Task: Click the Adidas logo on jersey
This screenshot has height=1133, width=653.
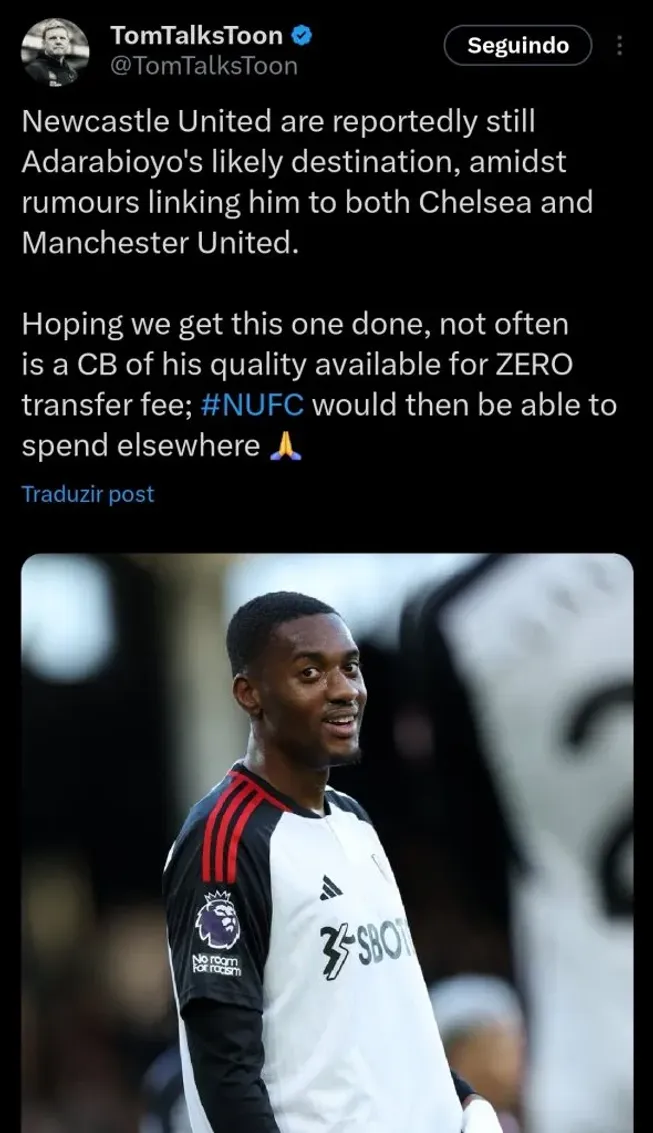Action: [x=331, y=887]
